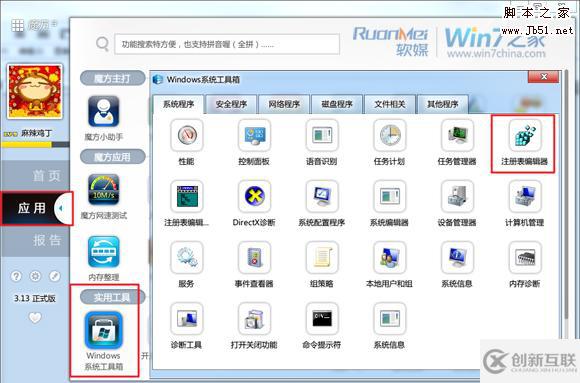Switch to the 其他程序 tab

tap(443, 104)
